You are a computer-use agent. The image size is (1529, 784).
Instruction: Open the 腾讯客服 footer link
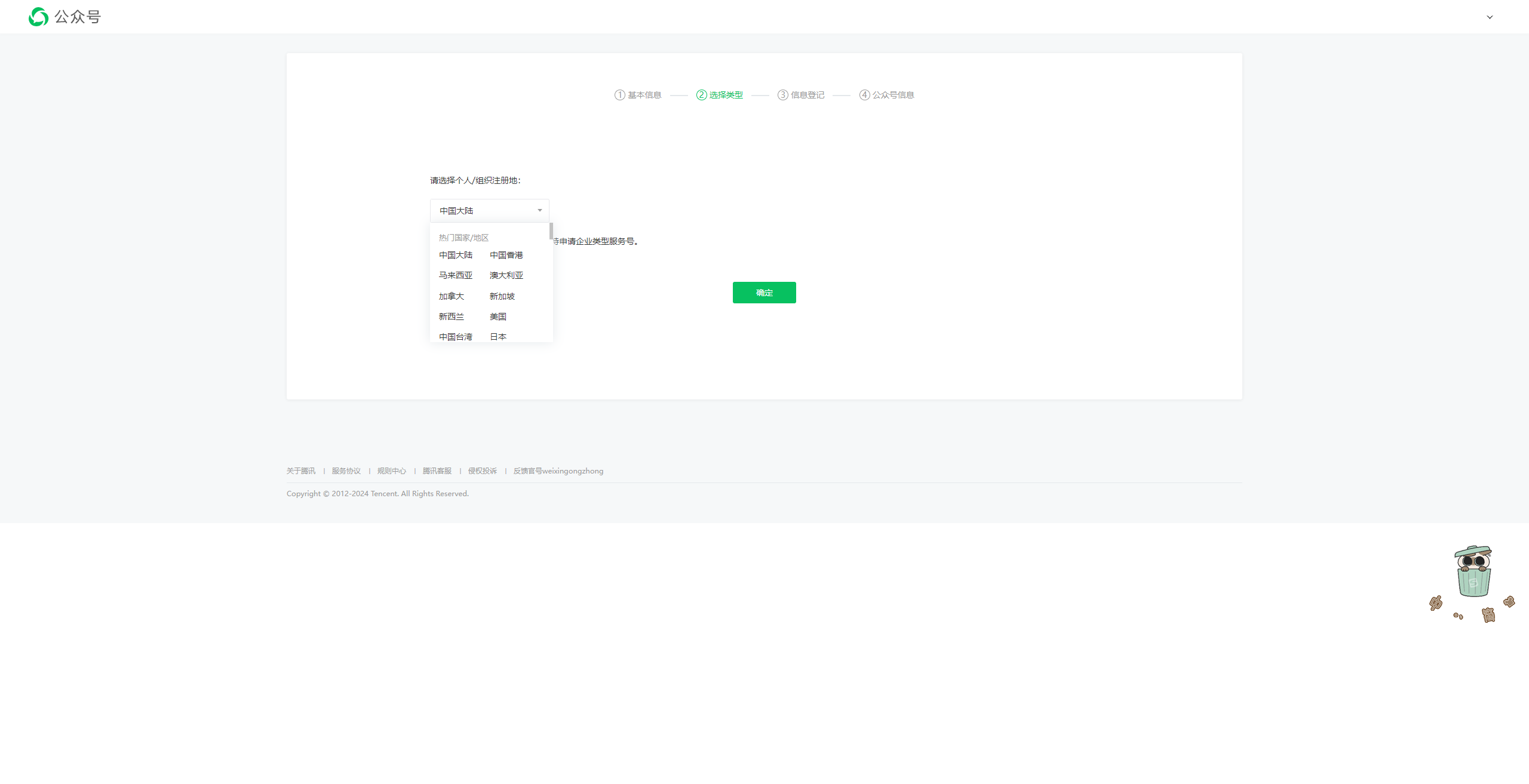[x=437, y=471]
